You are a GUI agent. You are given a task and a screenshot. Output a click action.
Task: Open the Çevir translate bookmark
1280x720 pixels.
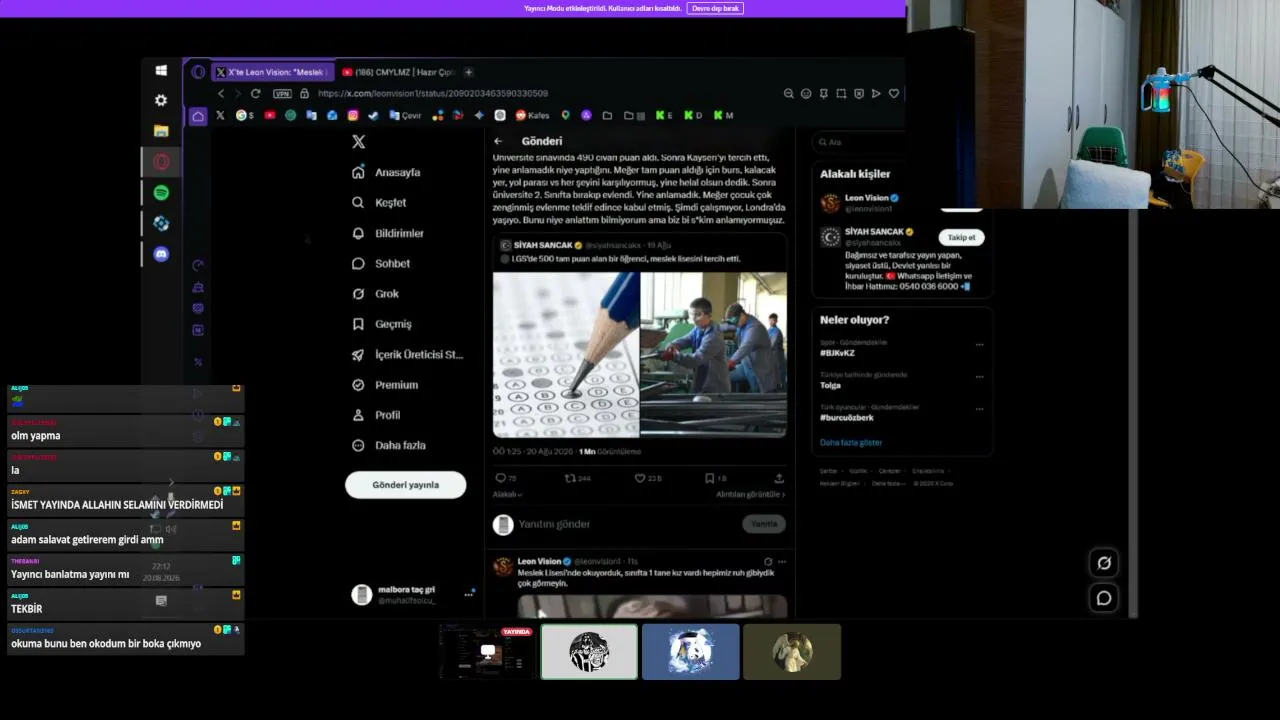click(x=405, y=115)
